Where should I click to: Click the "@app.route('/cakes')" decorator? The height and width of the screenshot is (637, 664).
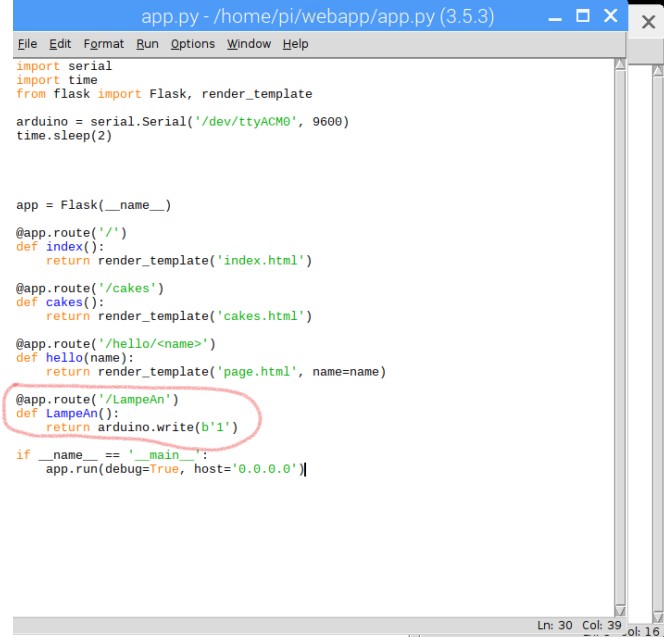coord(90,288)
